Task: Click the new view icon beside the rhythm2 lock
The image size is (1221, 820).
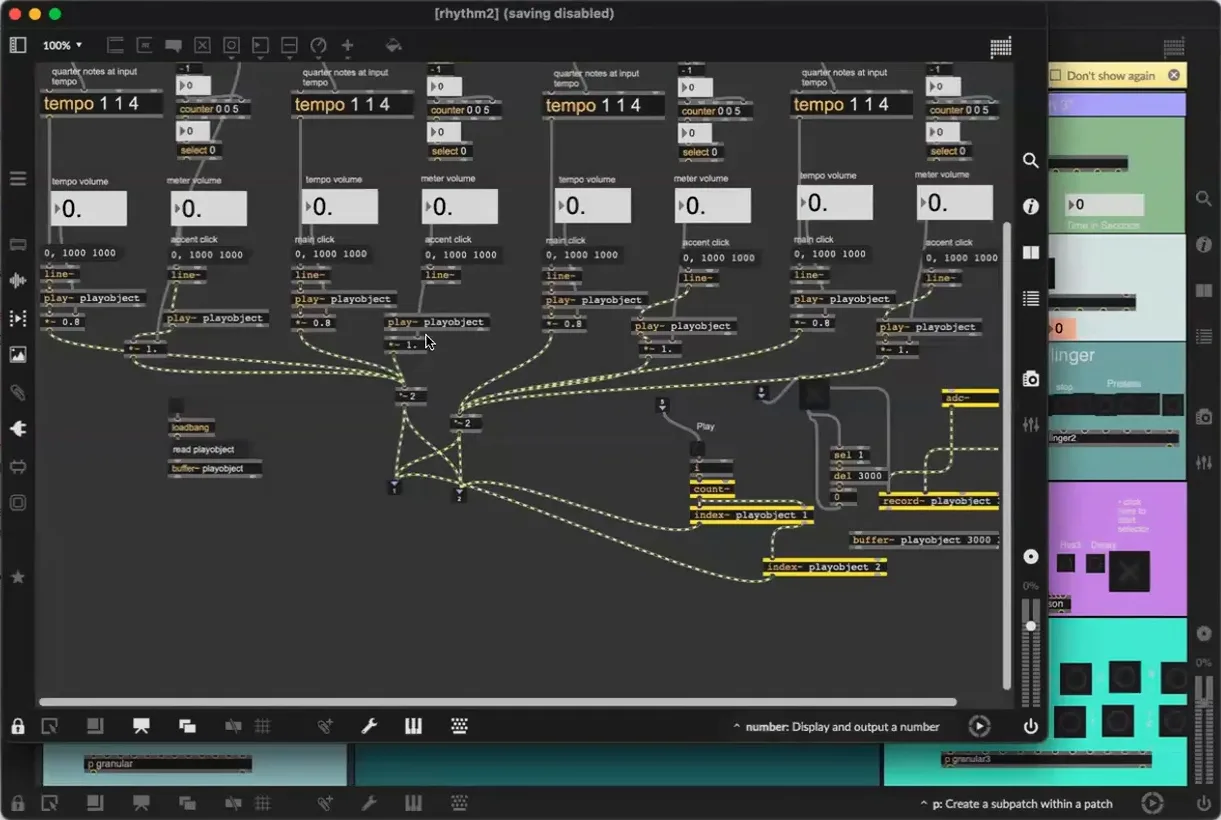Action: pos(49,726)
